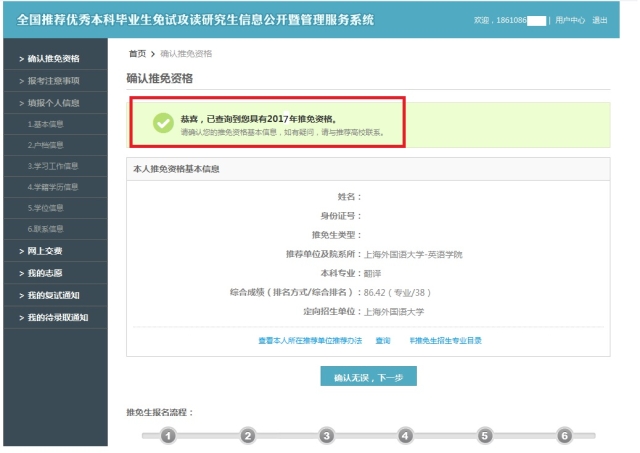Click step 3 circle in registration flow
Image resolution: width=640 pixels, height=453 pixels.
click(326, 436)
